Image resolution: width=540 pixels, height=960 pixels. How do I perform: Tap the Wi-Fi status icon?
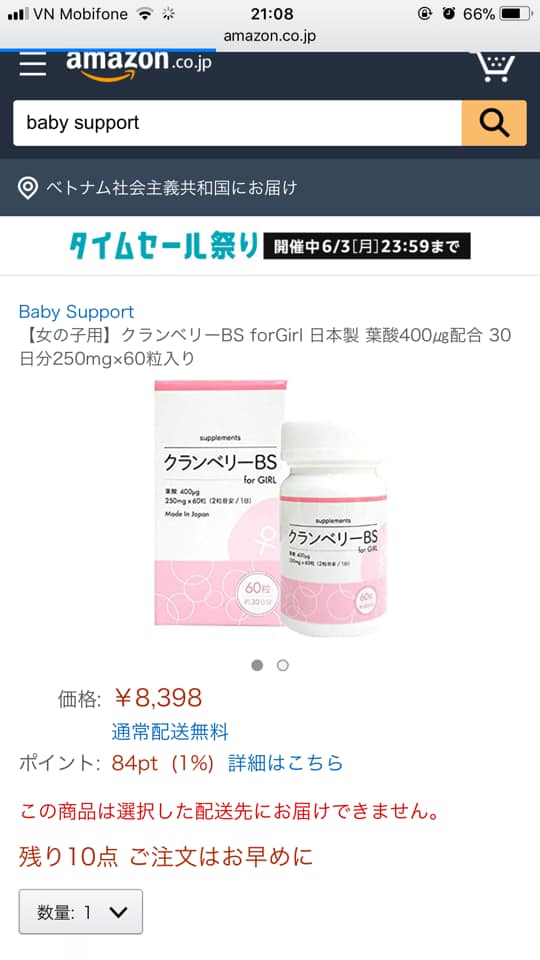145,14
